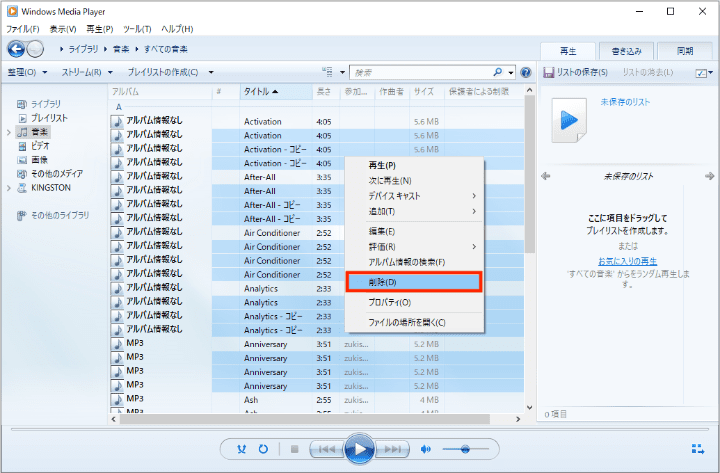Click the playback seek bar
Viewport: 720px width, 473px height.
tap(360, 430)
